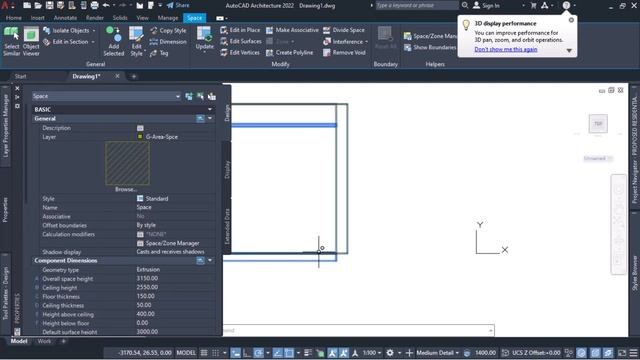Click Make Associative
The image size is (640, 360).
click(x=292, y=30)
